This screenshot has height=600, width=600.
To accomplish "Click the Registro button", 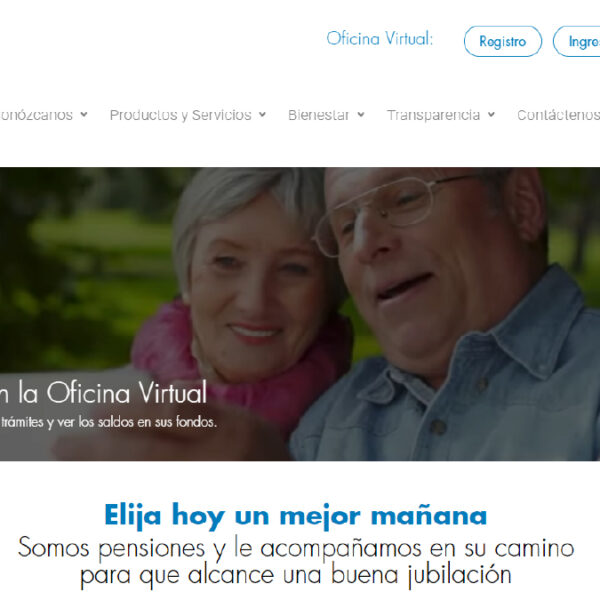I will (x=502, y=41).
